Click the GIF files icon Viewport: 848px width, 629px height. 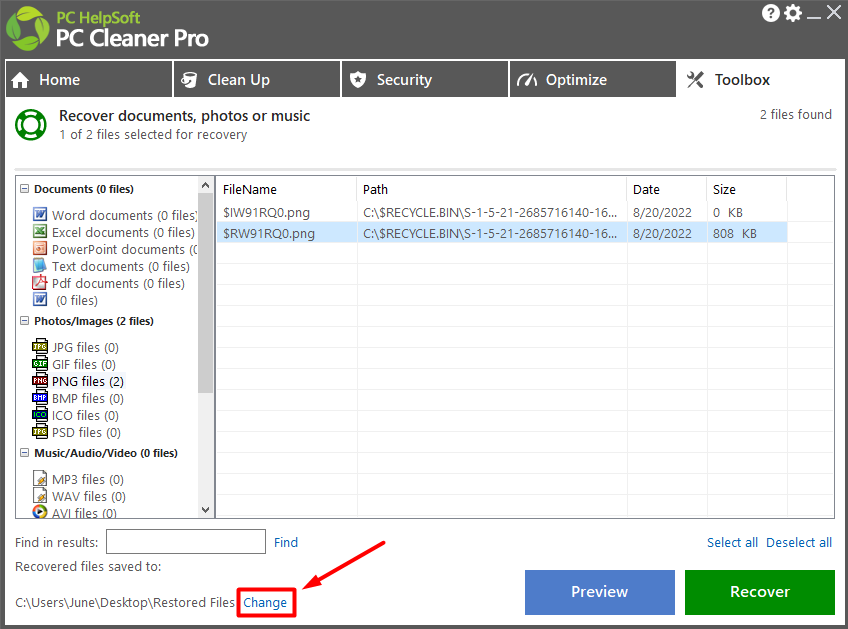(x=39, y=363)
